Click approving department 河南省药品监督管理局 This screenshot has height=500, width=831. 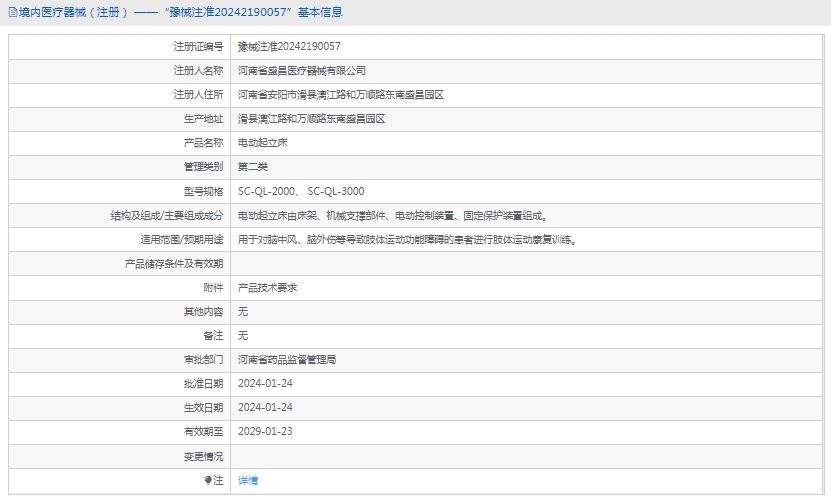pos(287,360)
